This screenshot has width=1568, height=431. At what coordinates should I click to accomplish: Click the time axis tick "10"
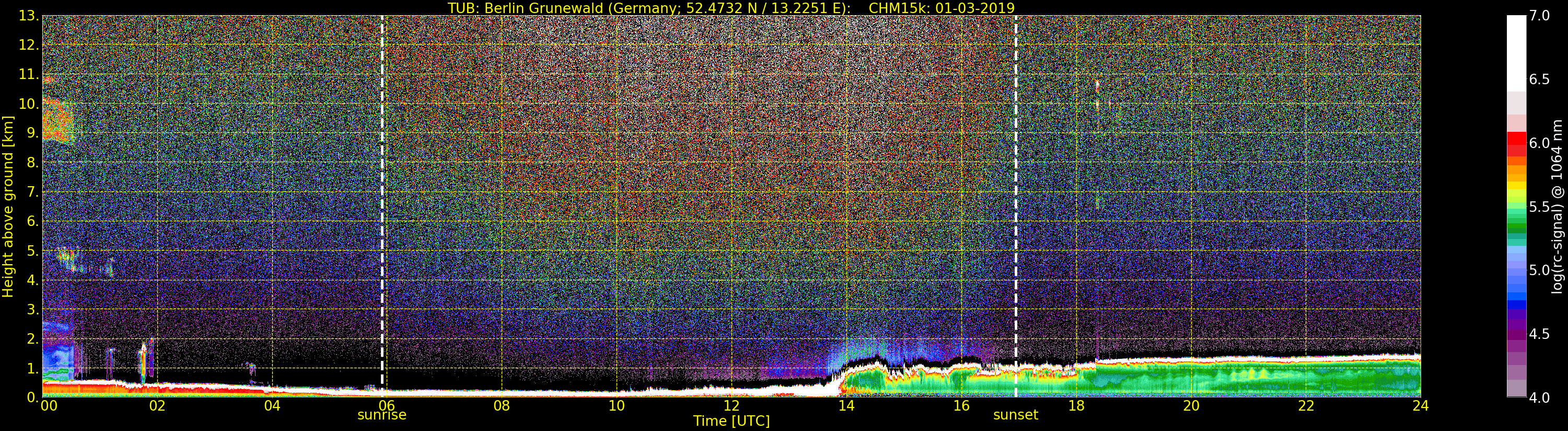[x=617, y=405]
